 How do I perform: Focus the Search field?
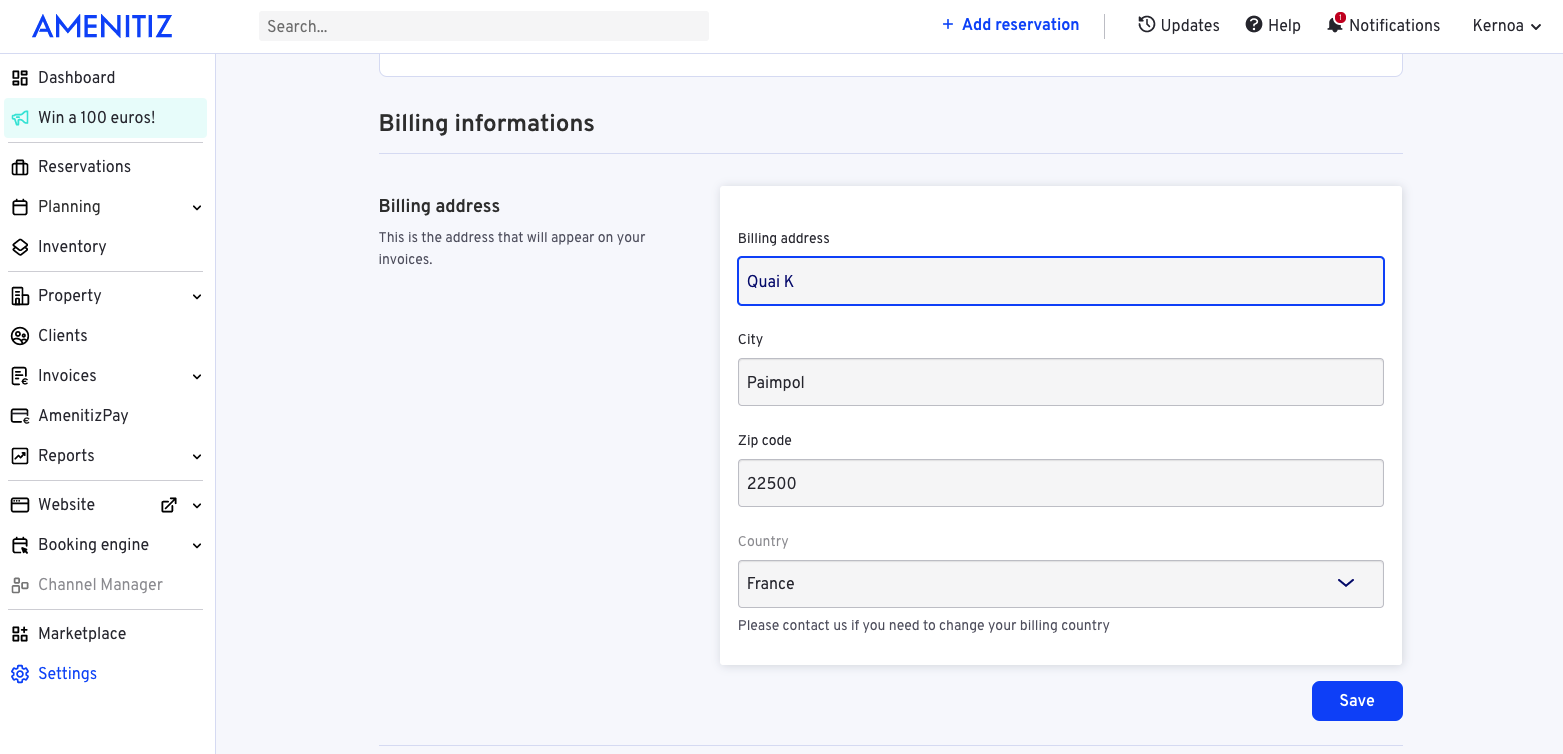click(484, 26)
